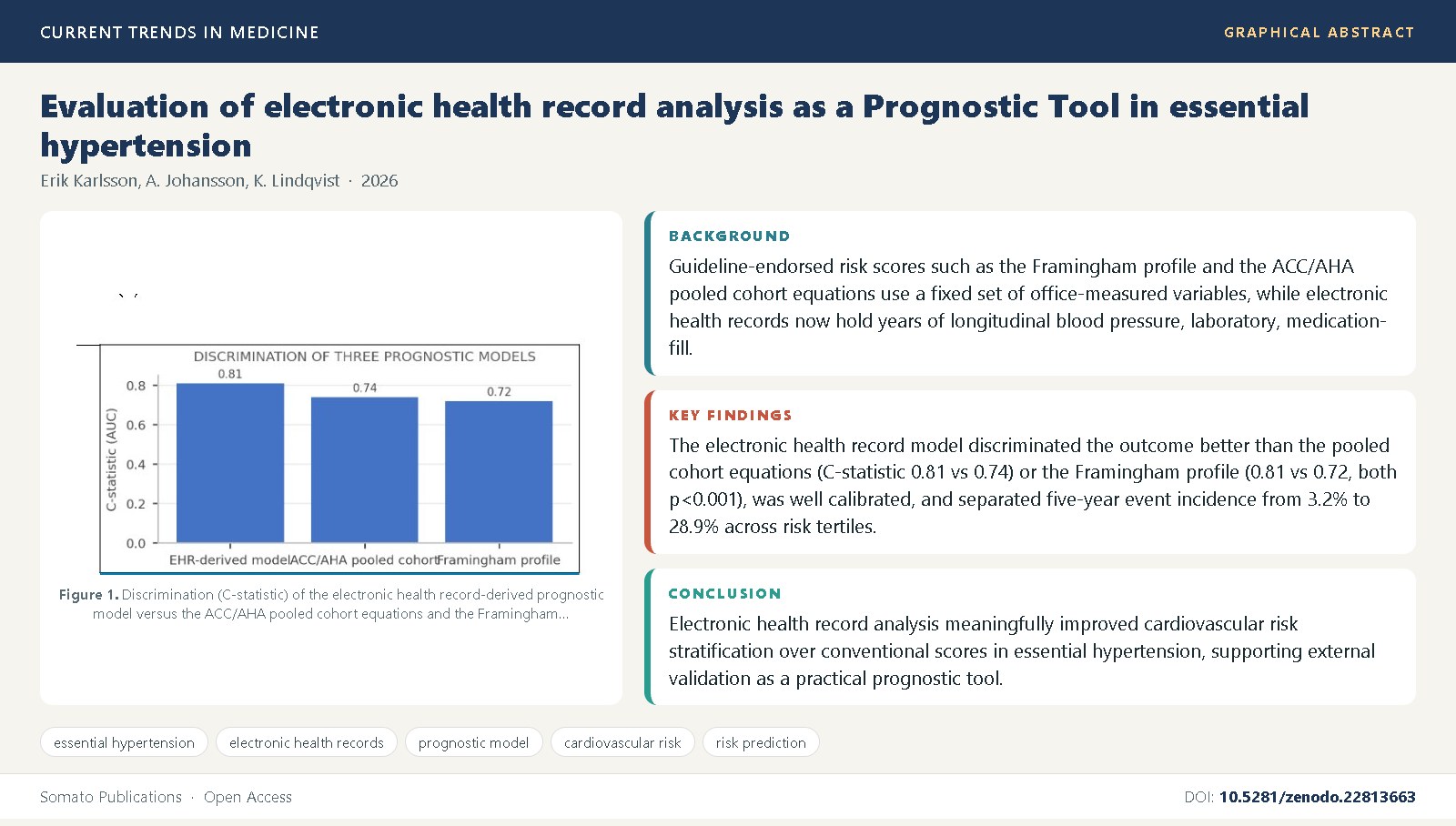Select the Conclusion section heading
The image size is (1456, 826).
pos(725,593)
